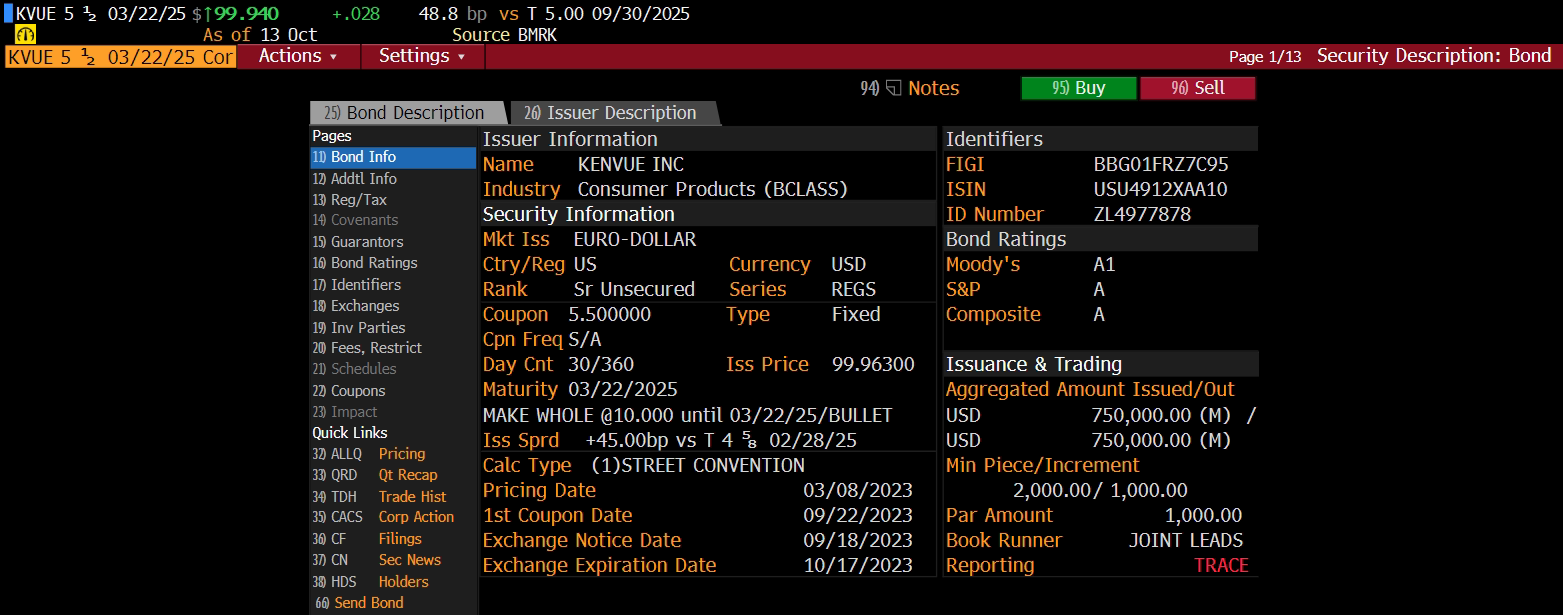Click the 1st Coupon Date value 09/22/2023
Screen dimensions: 1563x615
click(858, 515)
